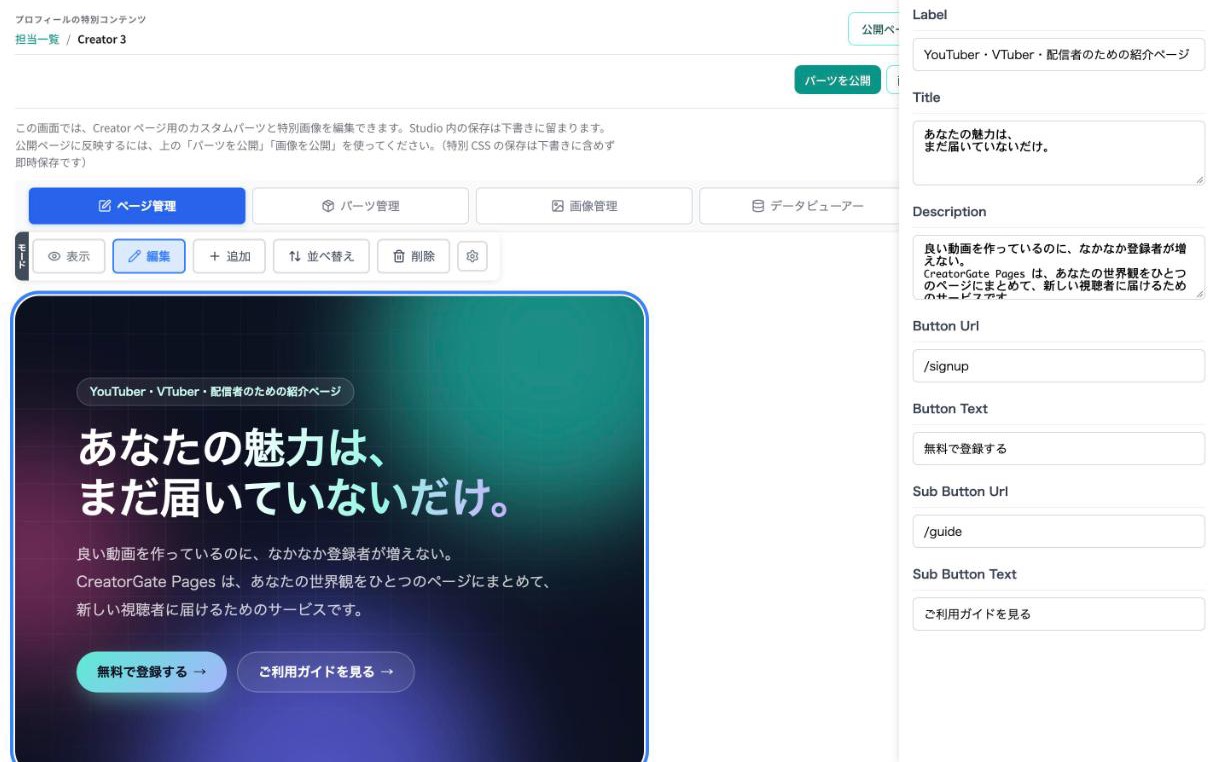The height and width of the screenshot is (762, 1219).
Task: Click the pencil icon on 編集 button
Action: click(x=134, y=256)
